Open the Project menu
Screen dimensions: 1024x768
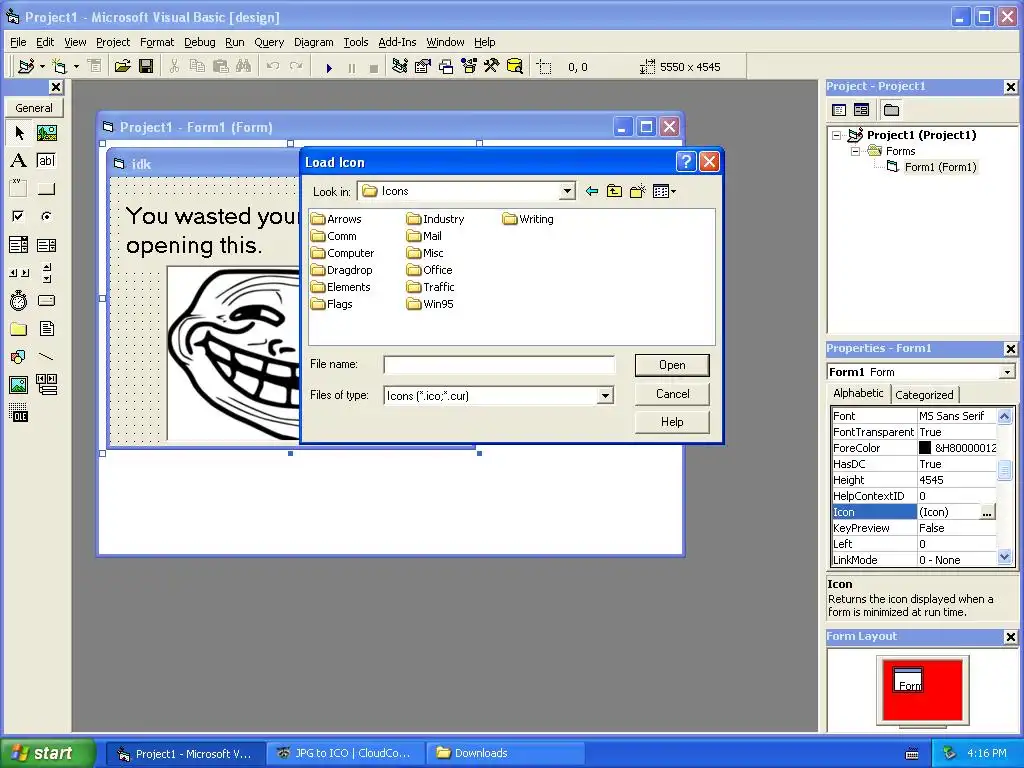(x=113, y=42)
